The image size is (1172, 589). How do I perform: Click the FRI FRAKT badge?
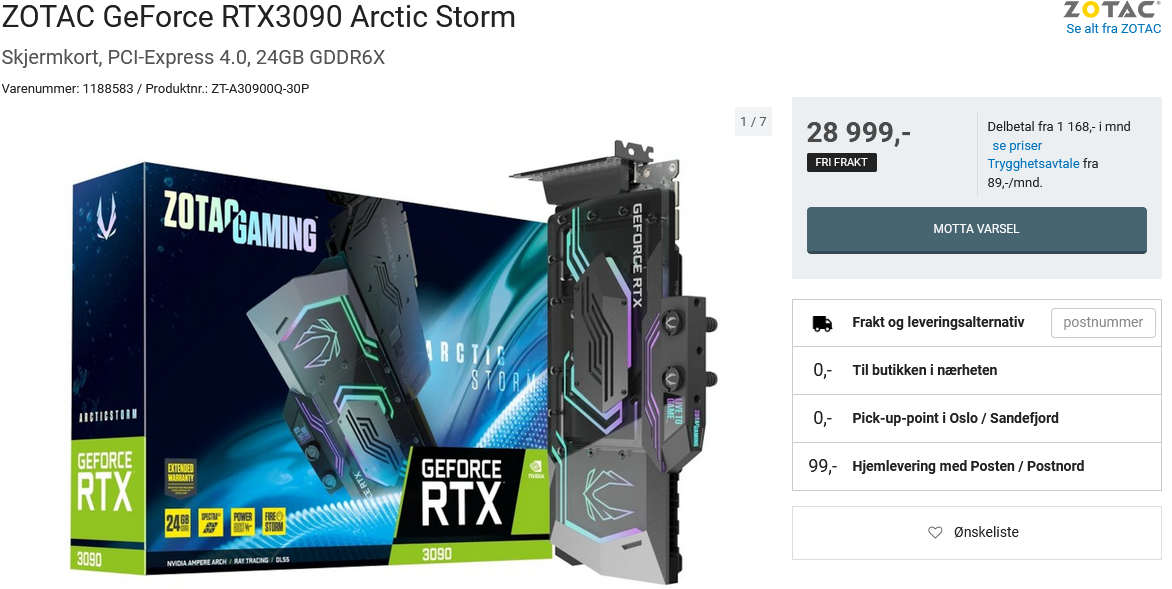[842, 162]
